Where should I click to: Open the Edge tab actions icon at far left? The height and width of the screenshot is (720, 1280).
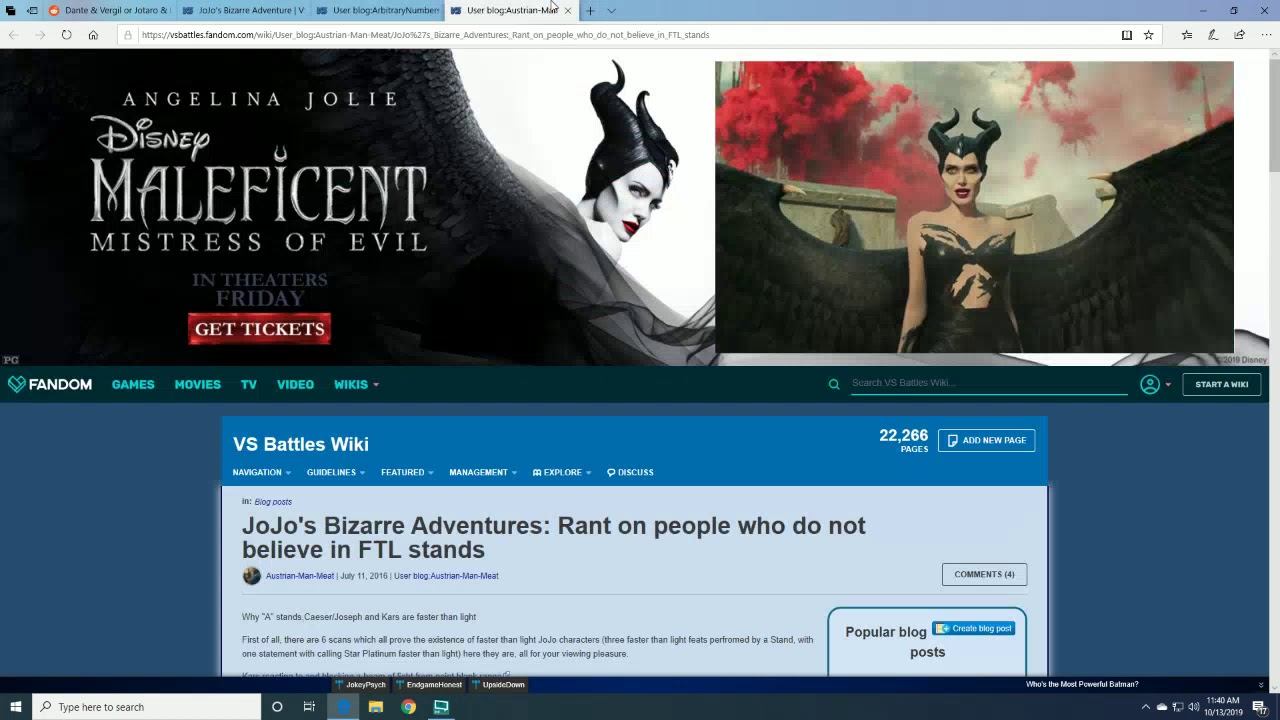(11, 10)
